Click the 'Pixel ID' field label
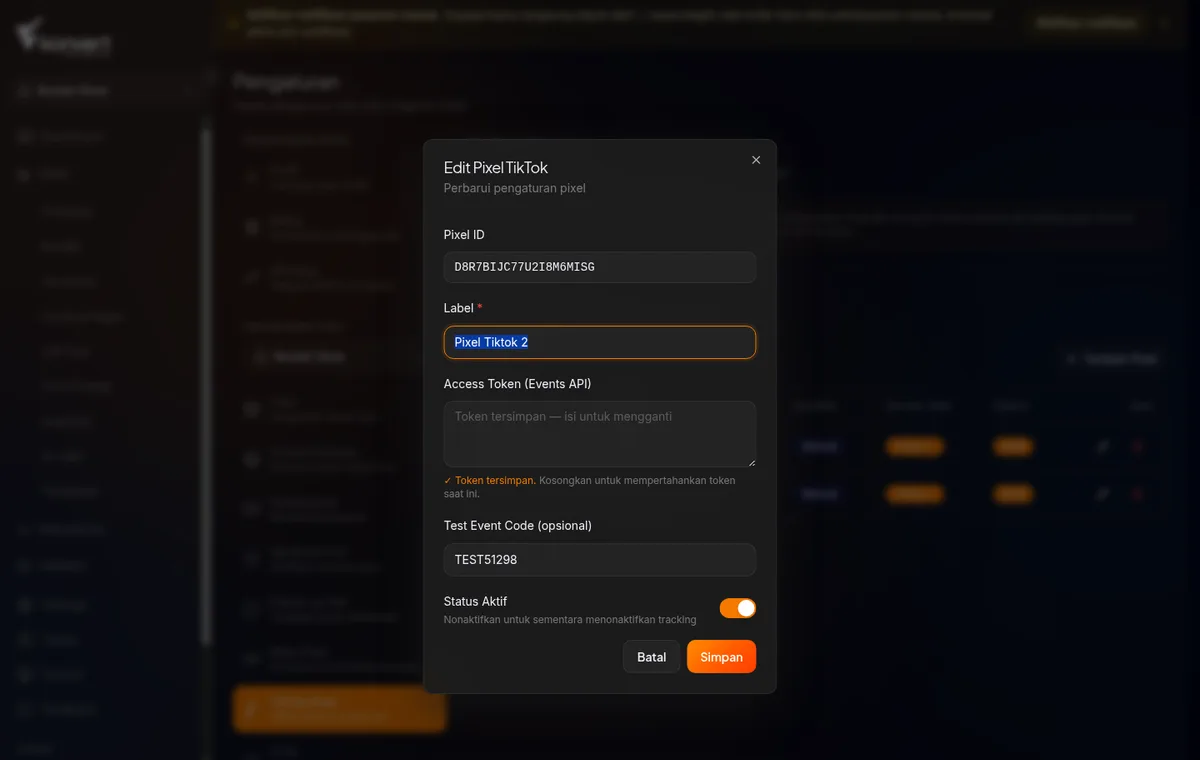 click(464, 235)
